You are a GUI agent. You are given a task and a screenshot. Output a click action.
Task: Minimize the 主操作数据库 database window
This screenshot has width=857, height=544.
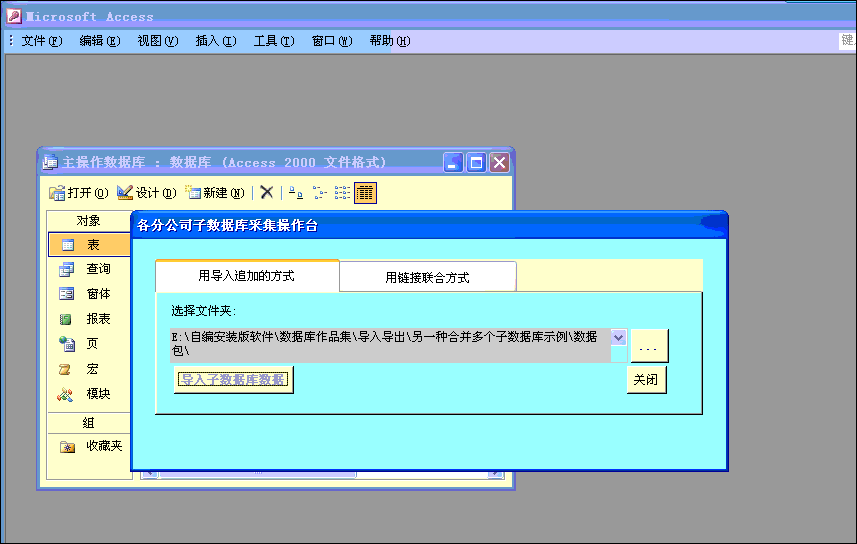[453, 162]
